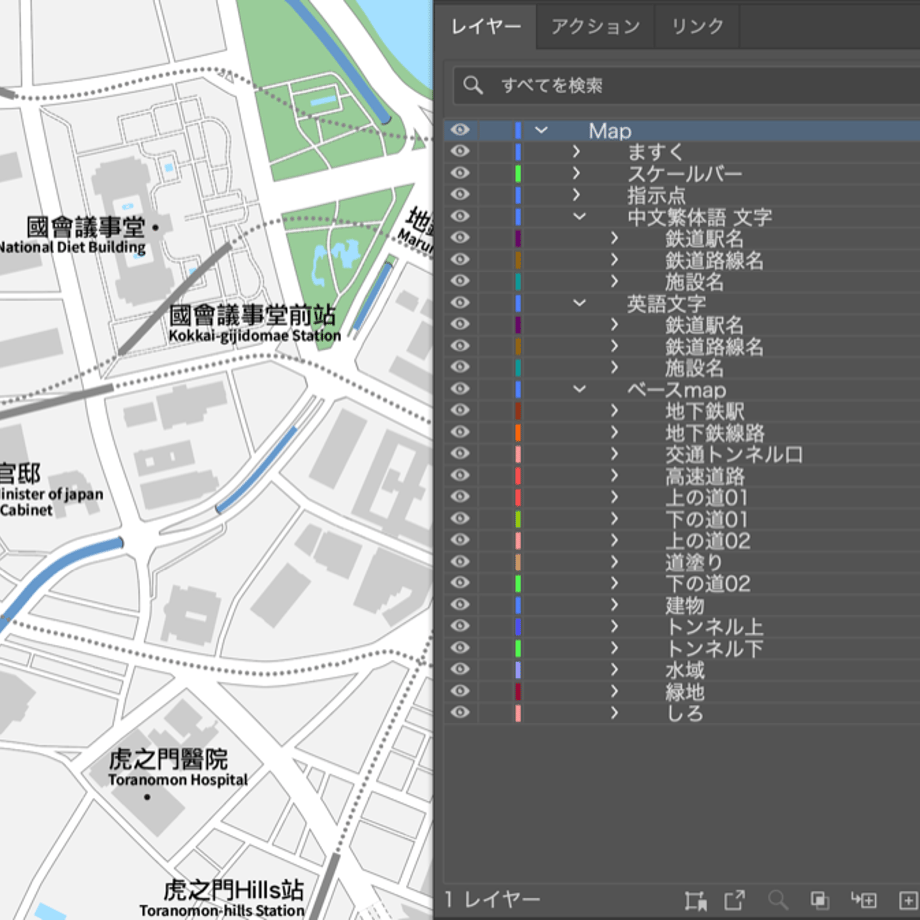This screenshot has width=920, height=920.
Task: Expand the 道塗り sublayer
Action: pyautogui.click(x=614, y=562)
